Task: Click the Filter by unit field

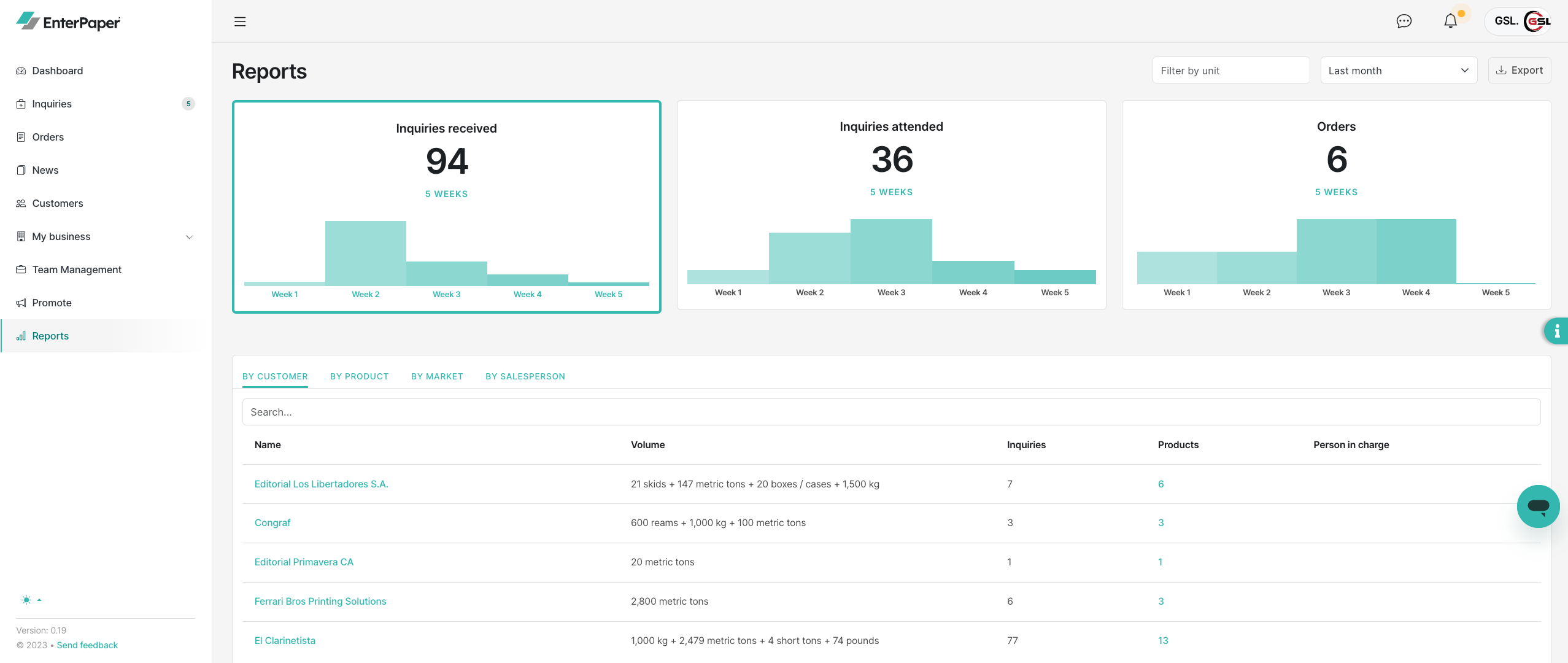Action: tap(1230, 71)
